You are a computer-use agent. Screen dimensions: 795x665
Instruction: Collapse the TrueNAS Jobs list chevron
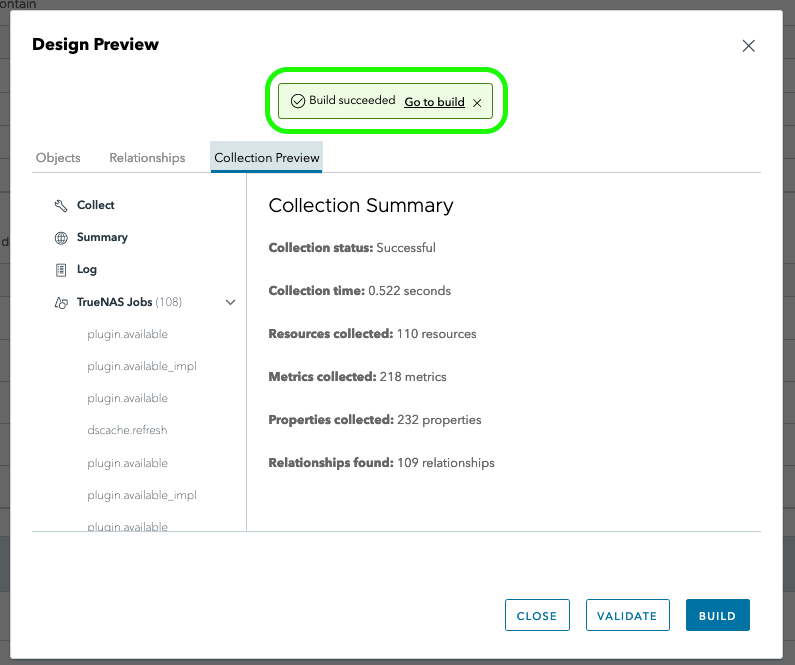231,302
